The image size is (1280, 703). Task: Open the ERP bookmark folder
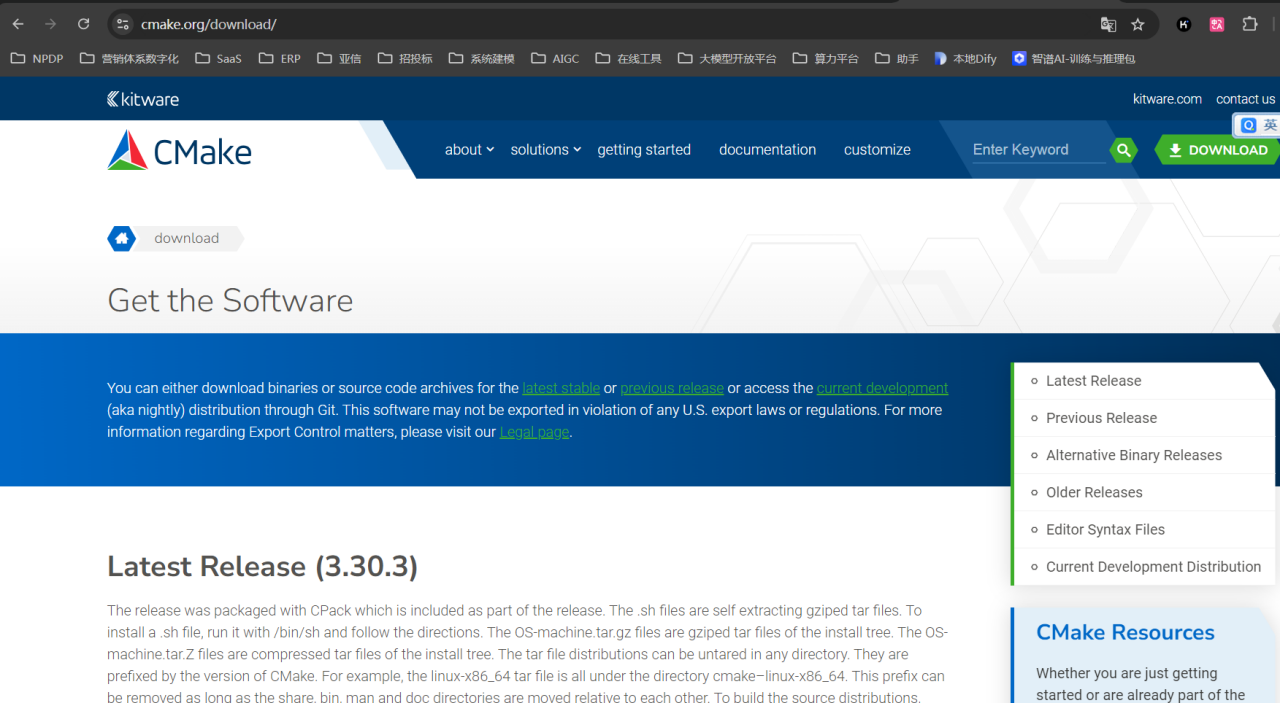pos(280,59)
